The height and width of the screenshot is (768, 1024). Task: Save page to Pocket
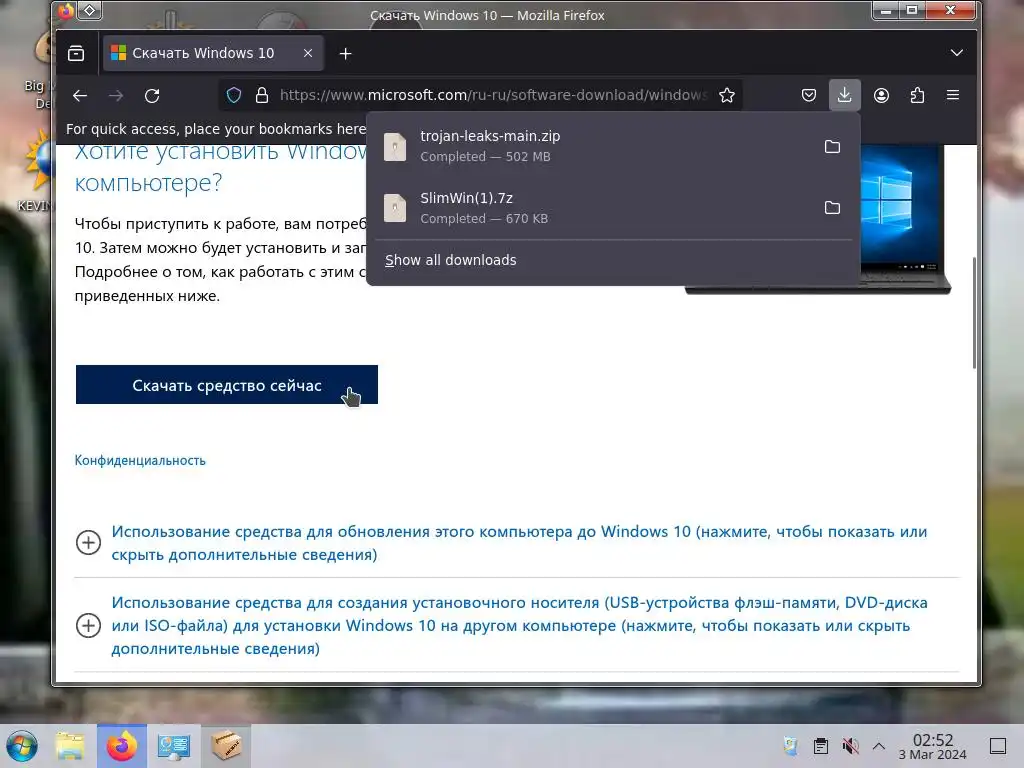click(808, 95)
